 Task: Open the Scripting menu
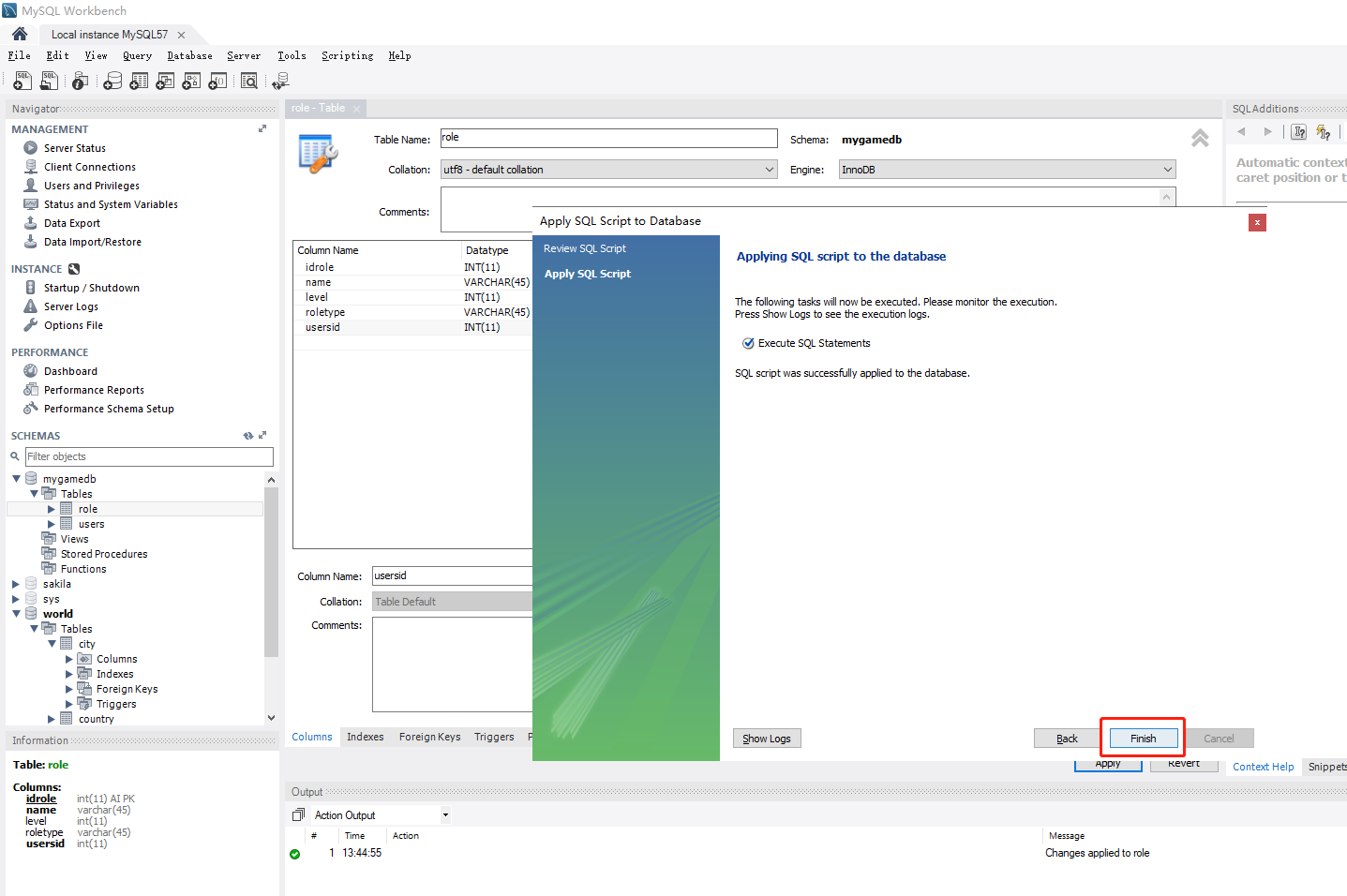coord(347,56)
